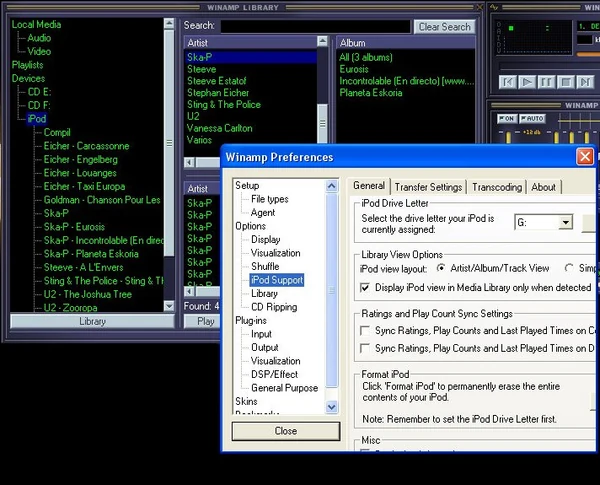Image resolution: width=600 pixels, height=485 pixels.
Task: Select U2 - The Joshua Tree playlist
Action: [88, 294]
